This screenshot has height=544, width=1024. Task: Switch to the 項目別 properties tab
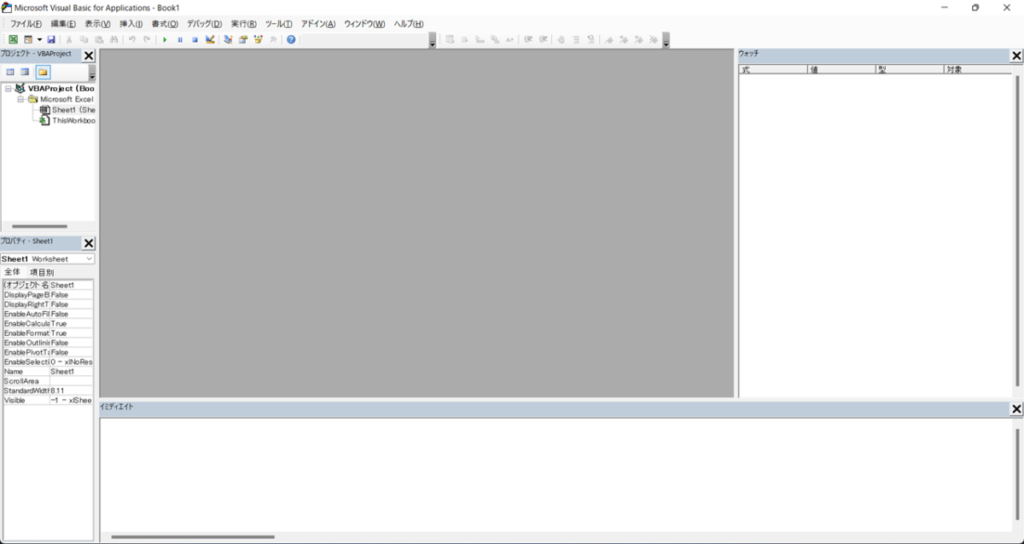pyautogui.click(x=42, y=272)
